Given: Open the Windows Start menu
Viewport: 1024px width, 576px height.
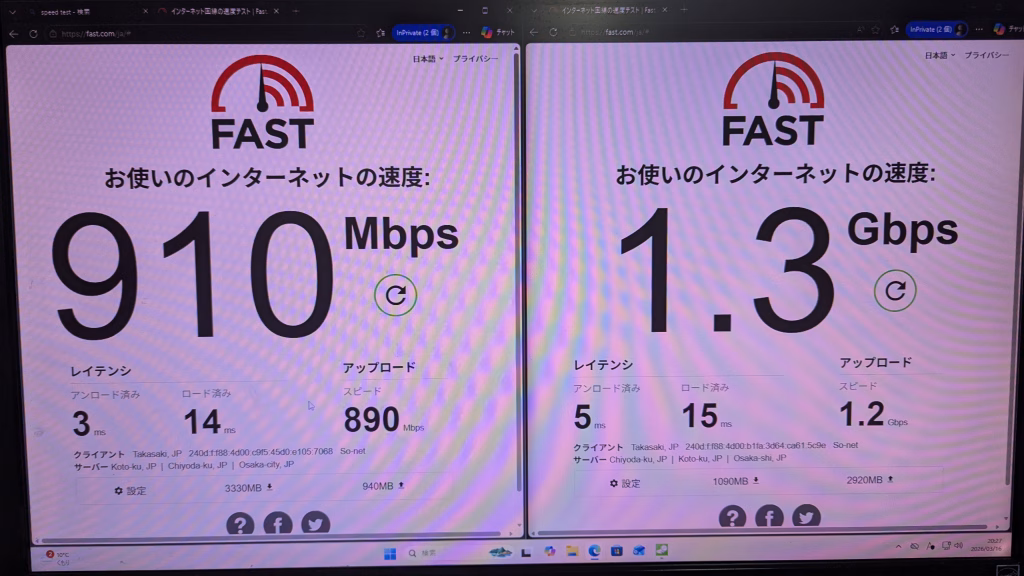Looking at the screenshot, I should click(390, 554).
